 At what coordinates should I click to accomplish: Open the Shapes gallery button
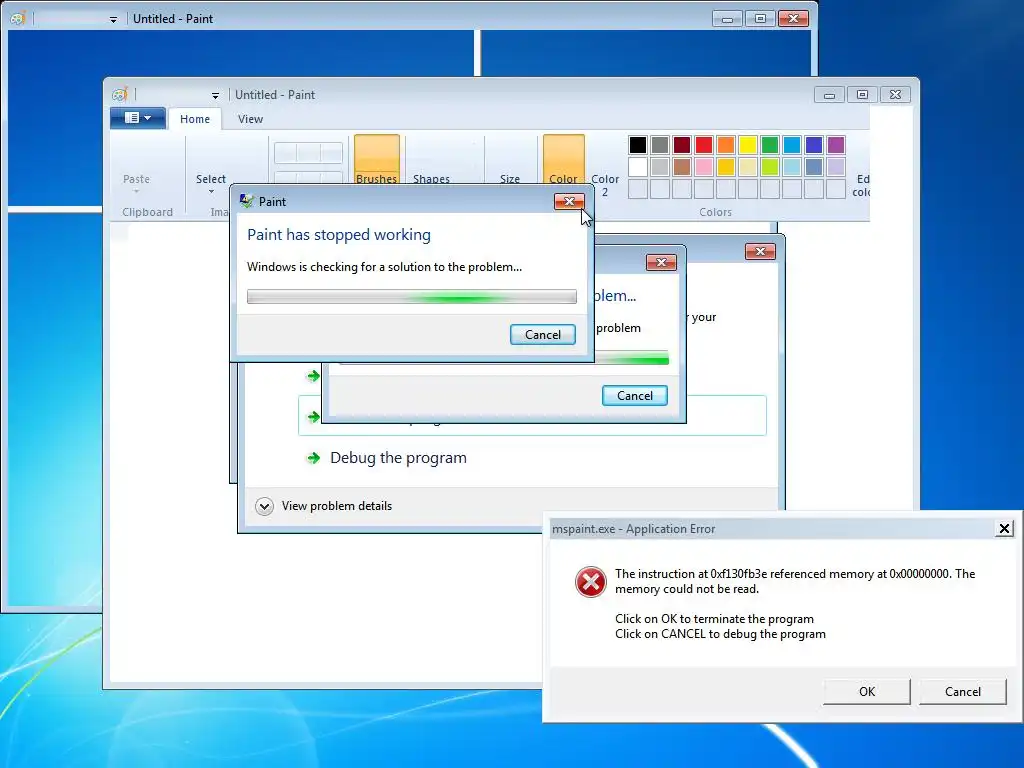[x=431, y=161]
